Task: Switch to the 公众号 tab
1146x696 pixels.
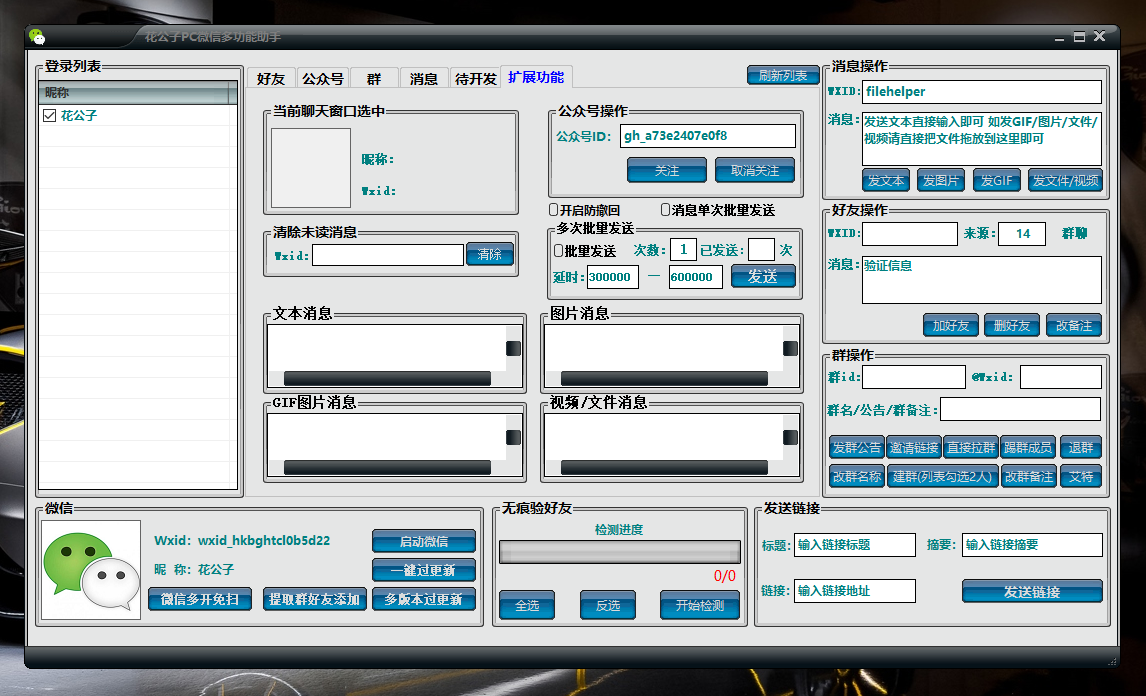Action: click(x=323, y=78)
